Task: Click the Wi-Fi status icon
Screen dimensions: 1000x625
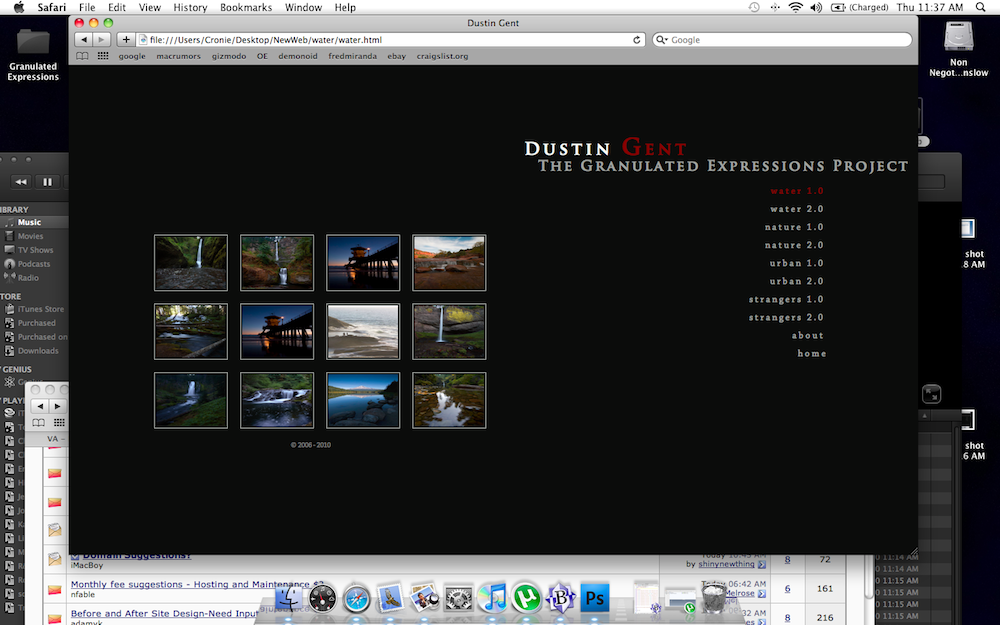Action: click(x=795, y=8)
